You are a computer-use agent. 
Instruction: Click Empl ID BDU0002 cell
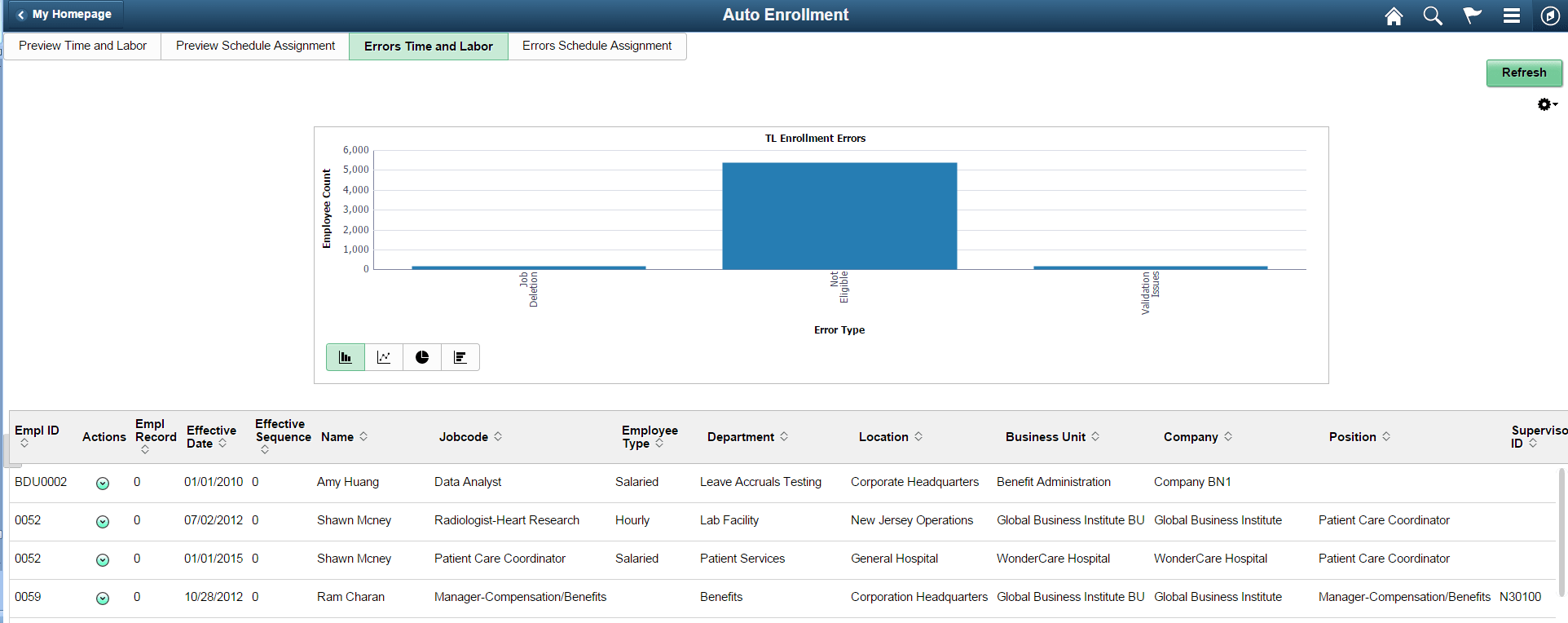(41, 482)
